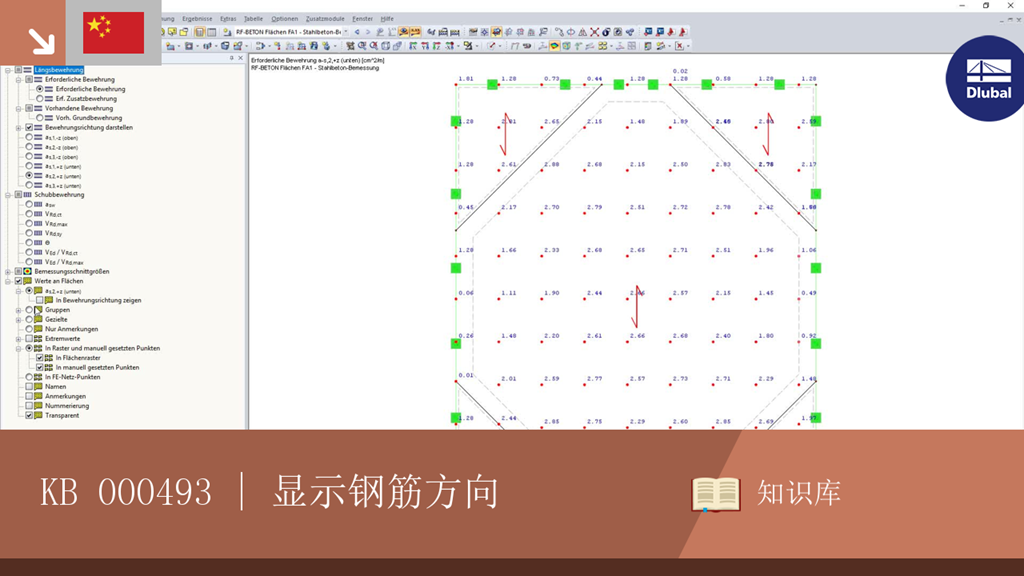Click the first blue printout icon in top toolbar
1024x576 pixels.
tap(648, 32)
